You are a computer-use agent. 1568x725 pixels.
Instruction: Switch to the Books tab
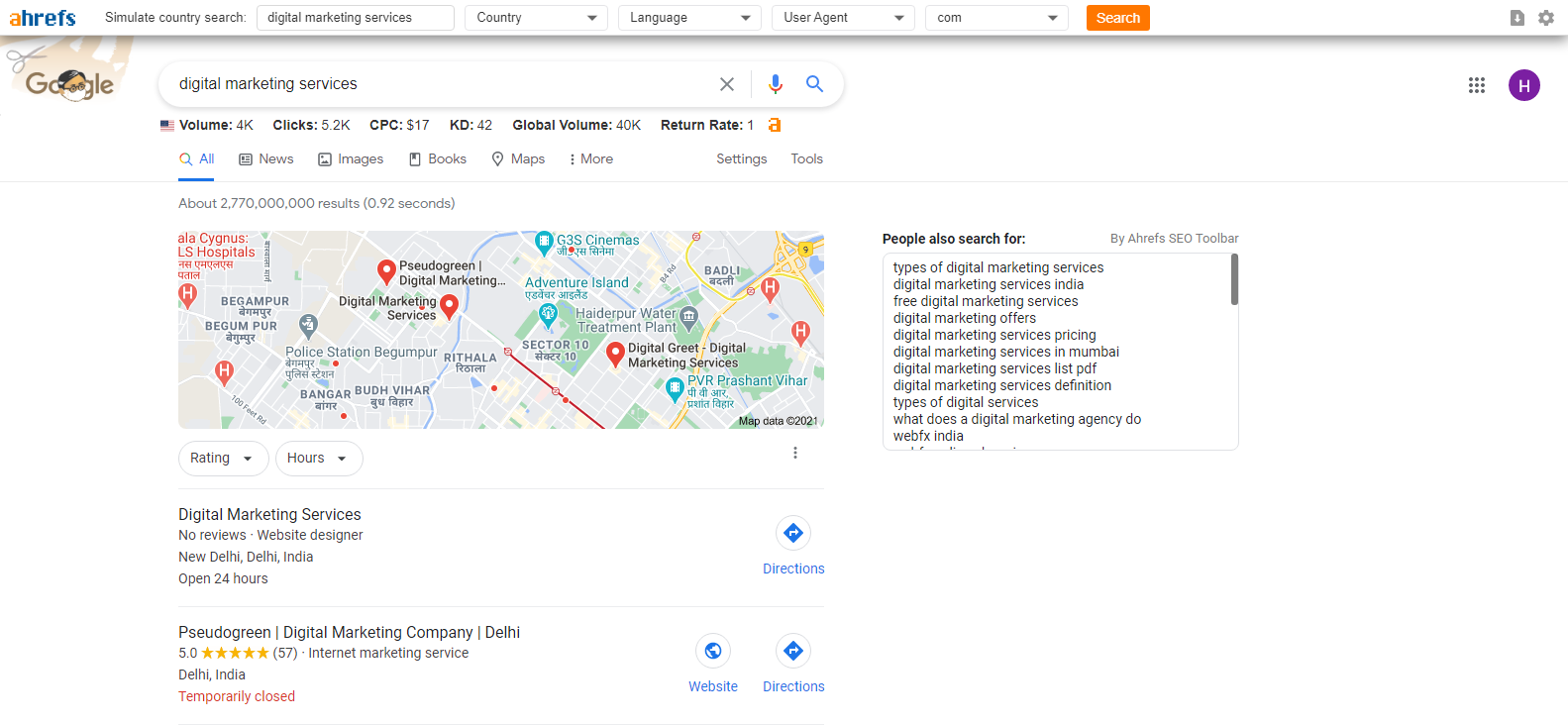click(x=438, y=158)
